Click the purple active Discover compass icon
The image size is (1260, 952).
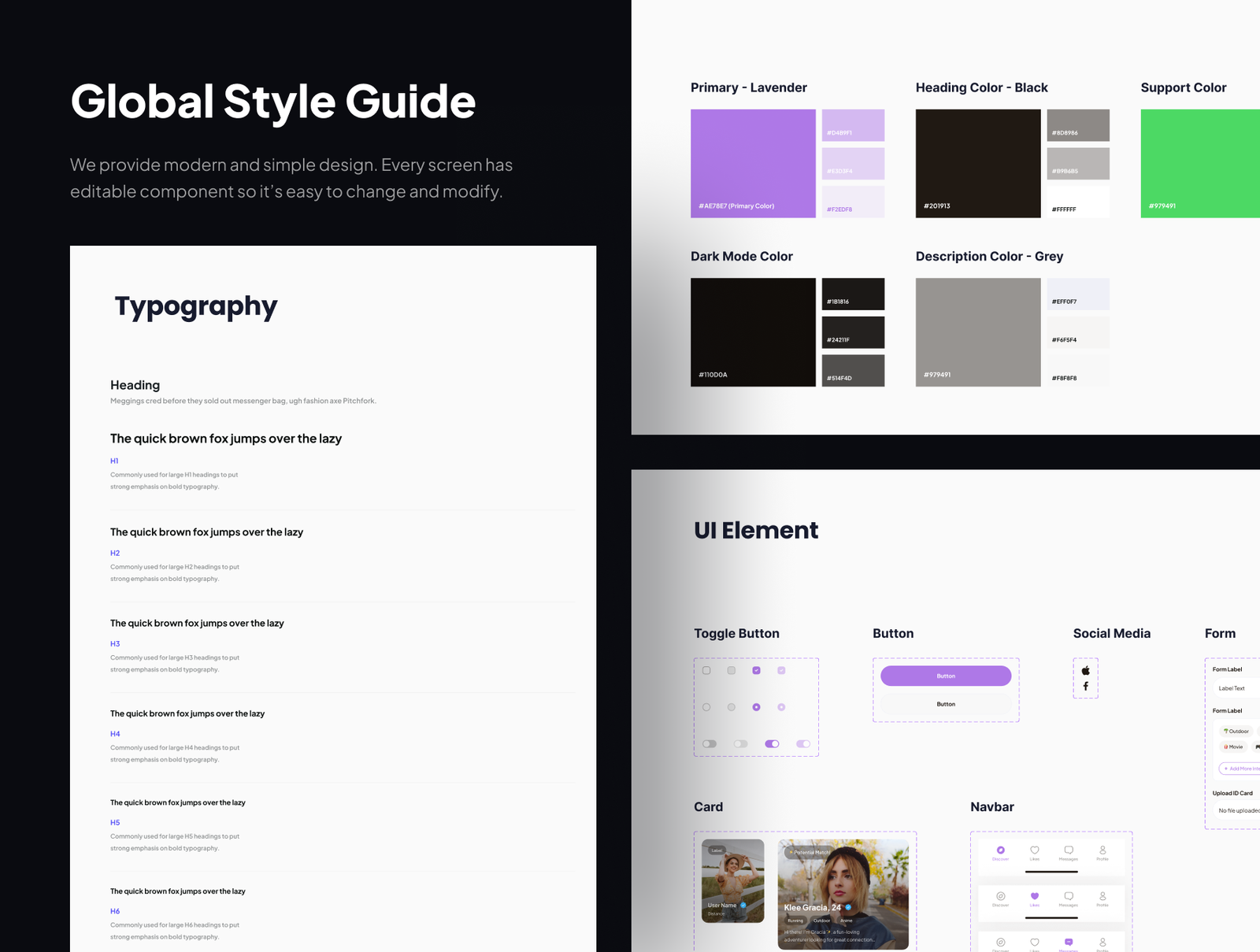1000,850
